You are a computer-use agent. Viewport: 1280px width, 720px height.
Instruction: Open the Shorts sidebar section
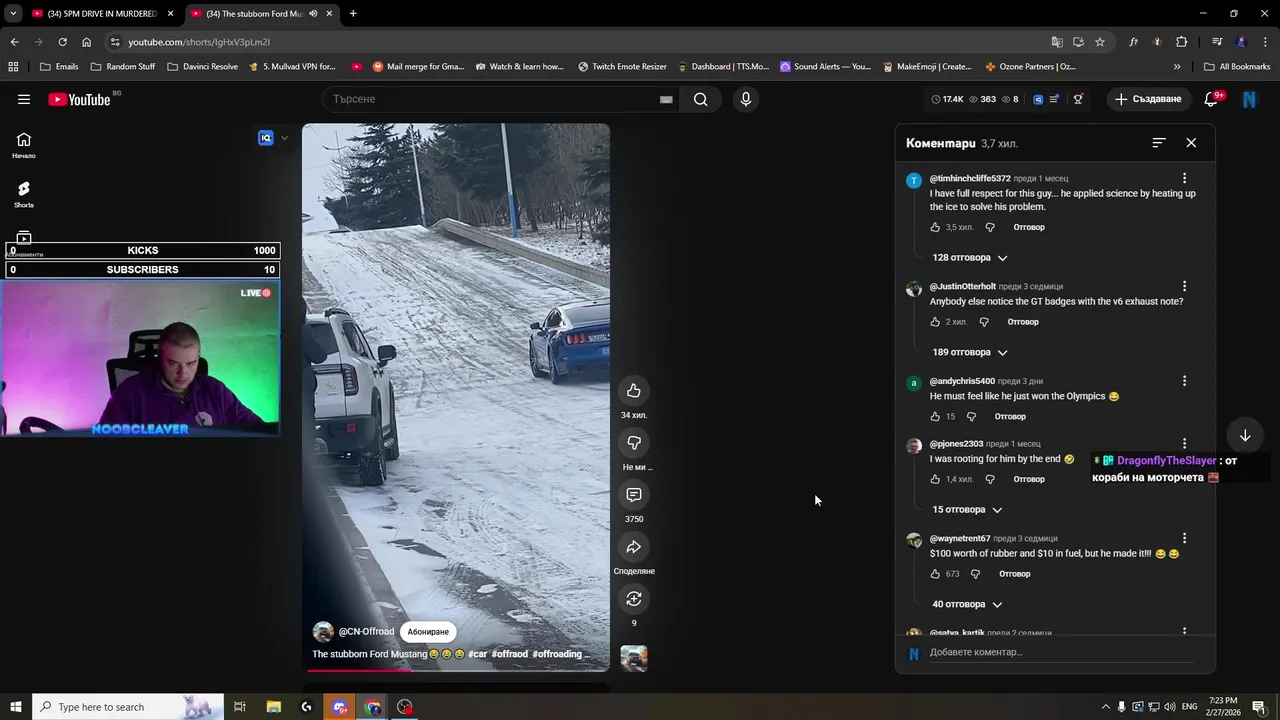point(24,194)
